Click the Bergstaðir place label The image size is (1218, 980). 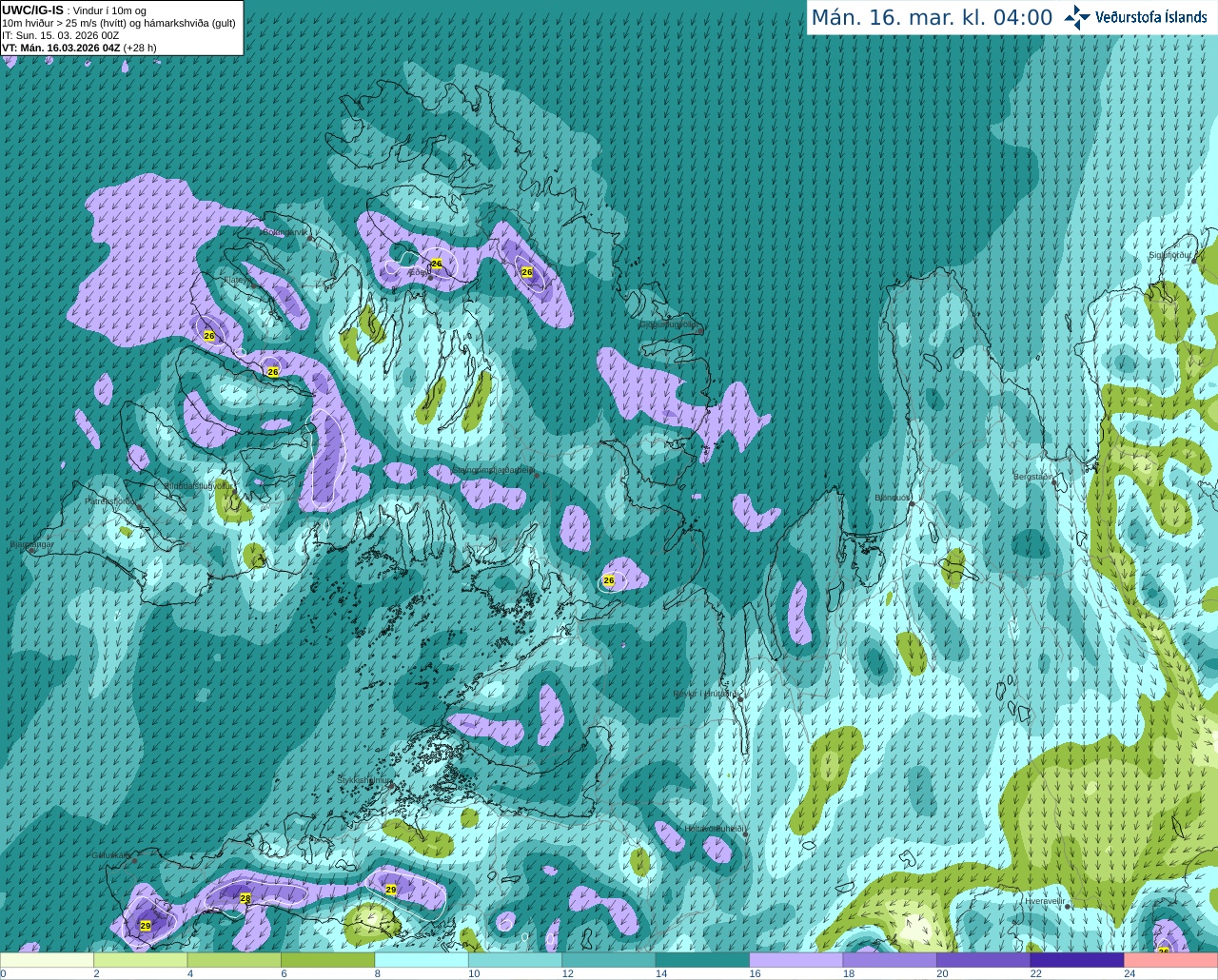coord(1034,477)
